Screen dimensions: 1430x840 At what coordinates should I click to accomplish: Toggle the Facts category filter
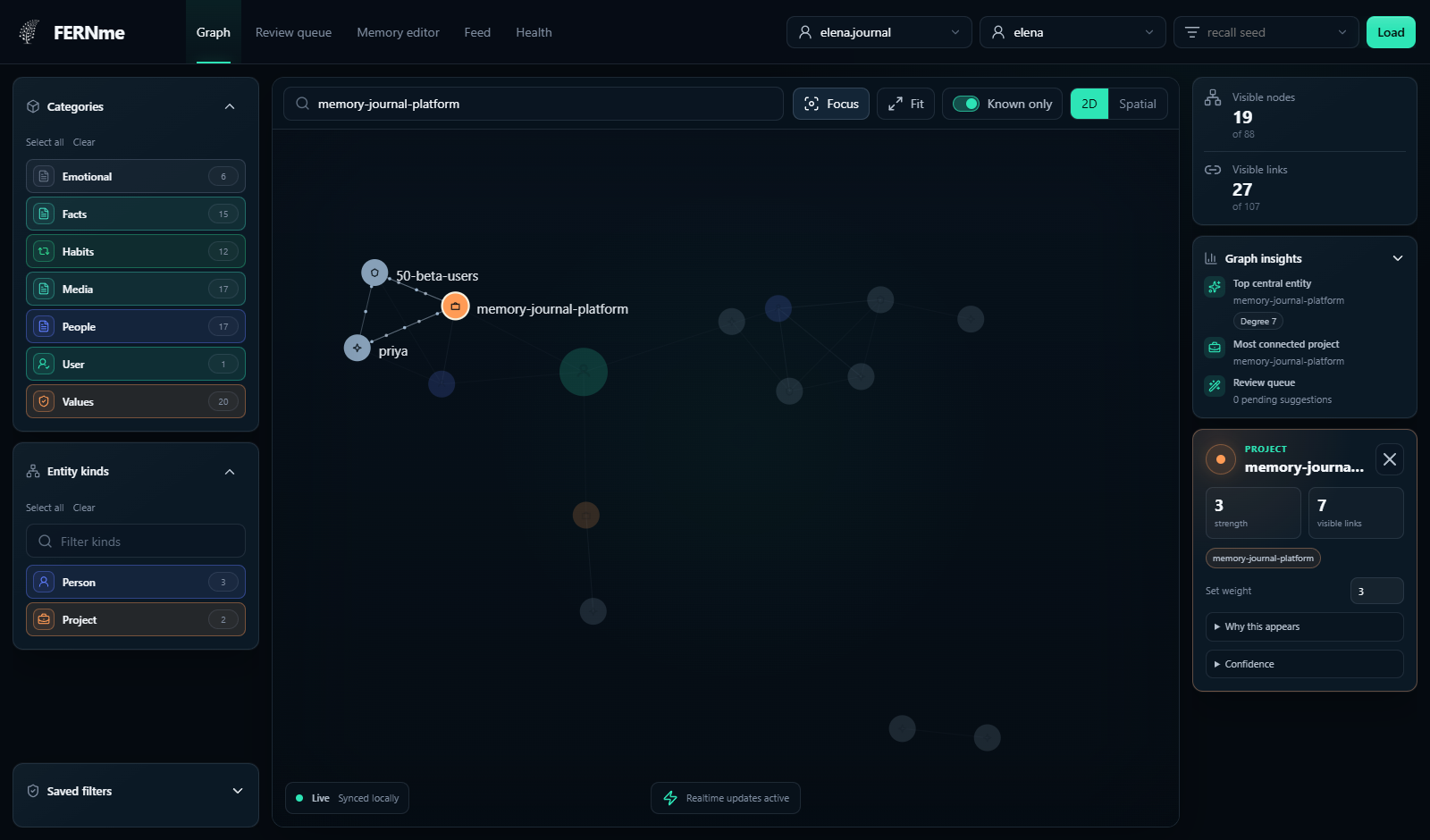136,214
